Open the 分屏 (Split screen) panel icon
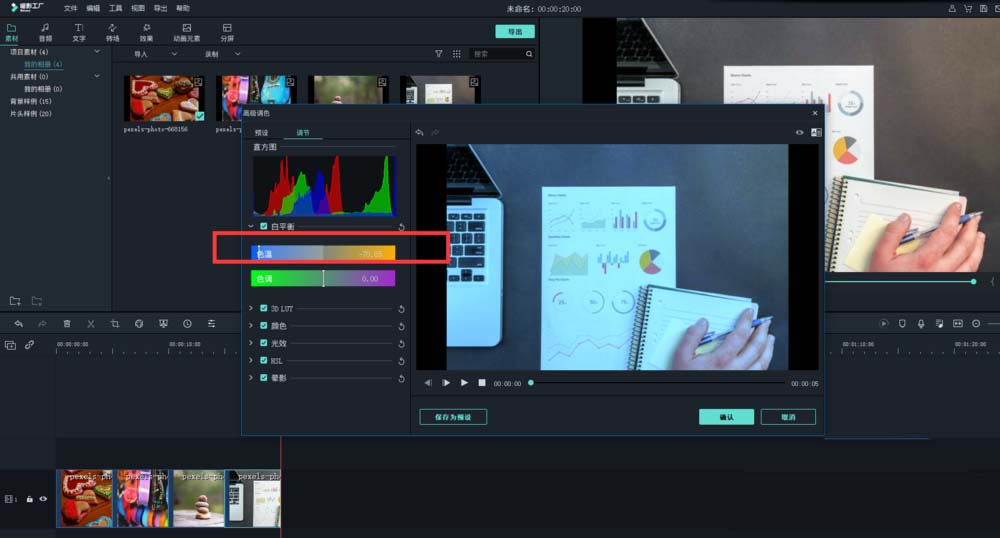1000x538 pixels. click(x=227, y=32)
